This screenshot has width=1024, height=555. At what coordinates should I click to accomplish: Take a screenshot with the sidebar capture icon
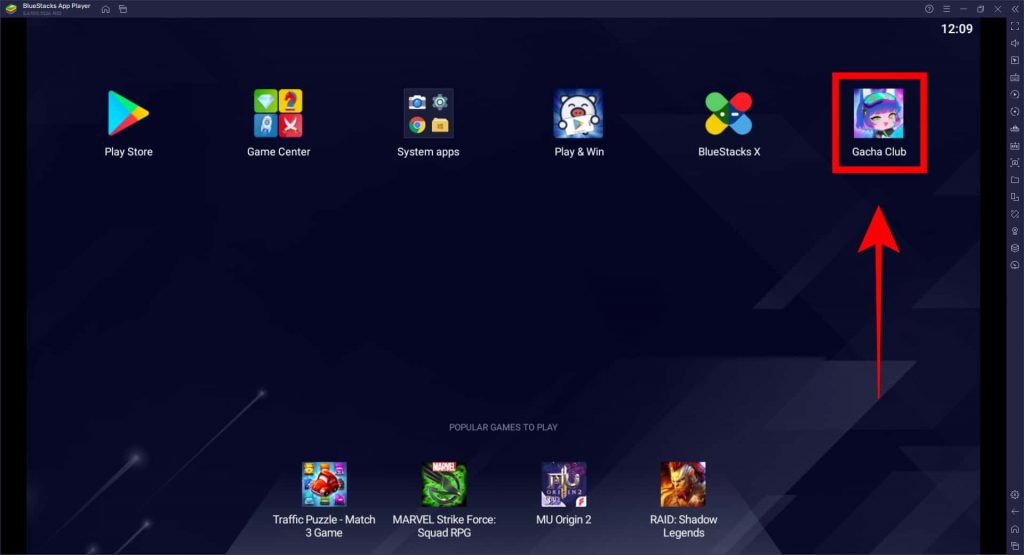(x=1015, y=163)
